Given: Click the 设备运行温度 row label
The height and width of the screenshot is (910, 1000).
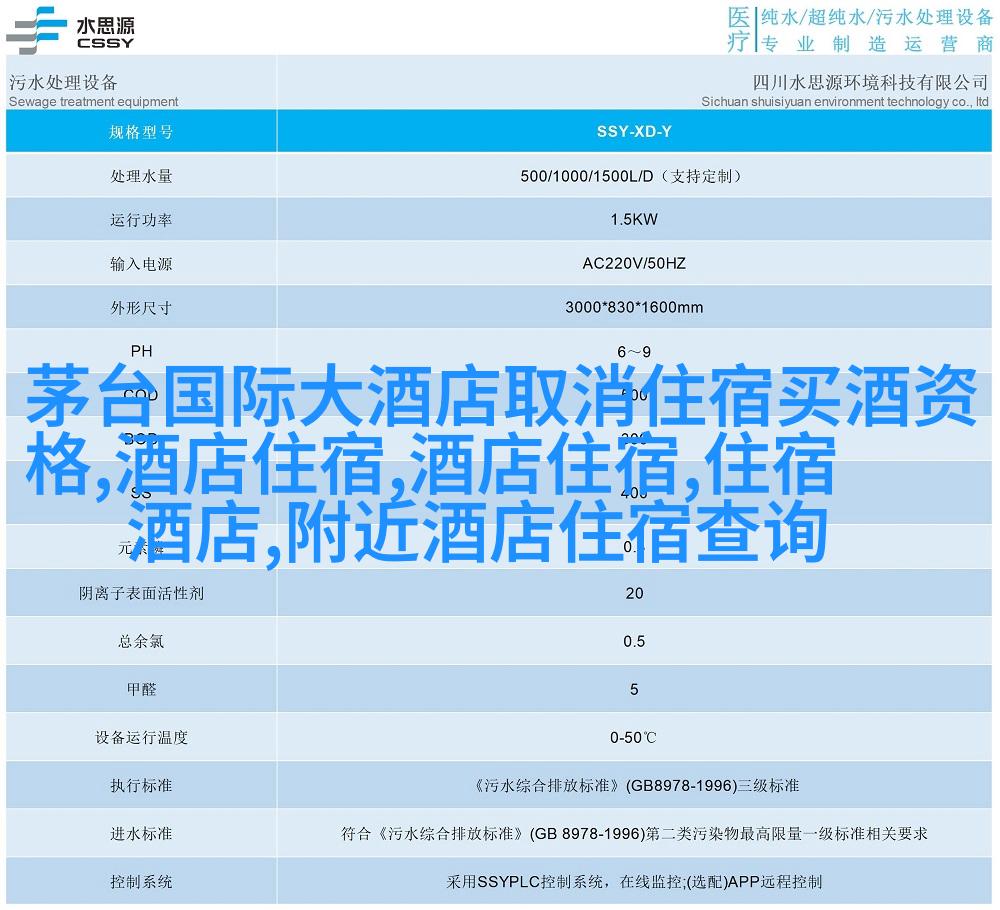Looking at the screenshot, I should [x=141, y=738].
